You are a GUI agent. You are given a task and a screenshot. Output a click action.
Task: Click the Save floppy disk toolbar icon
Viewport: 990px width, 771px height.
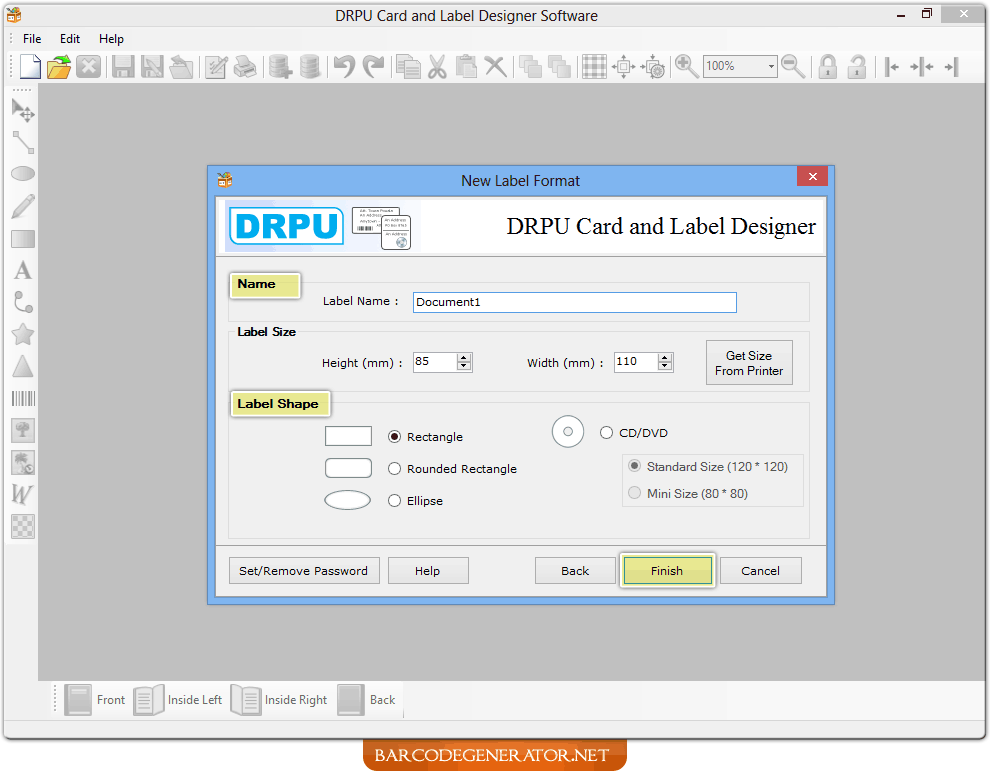(123, 66)
